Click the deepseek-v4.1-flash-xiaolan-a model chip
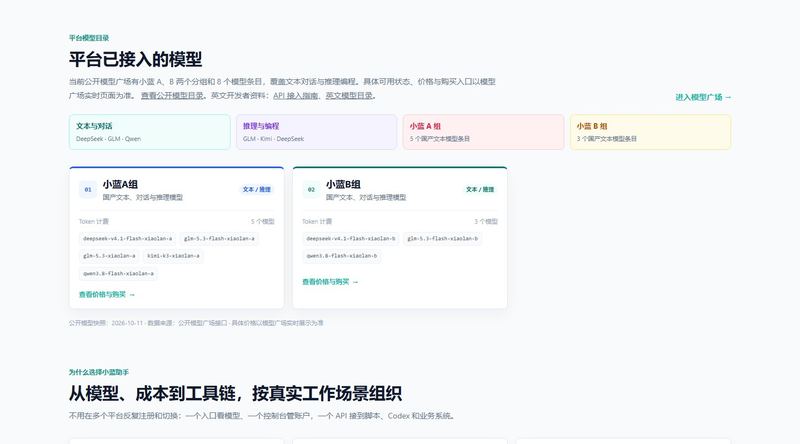This screenshot has height=444, width=800. pos(128,238)
